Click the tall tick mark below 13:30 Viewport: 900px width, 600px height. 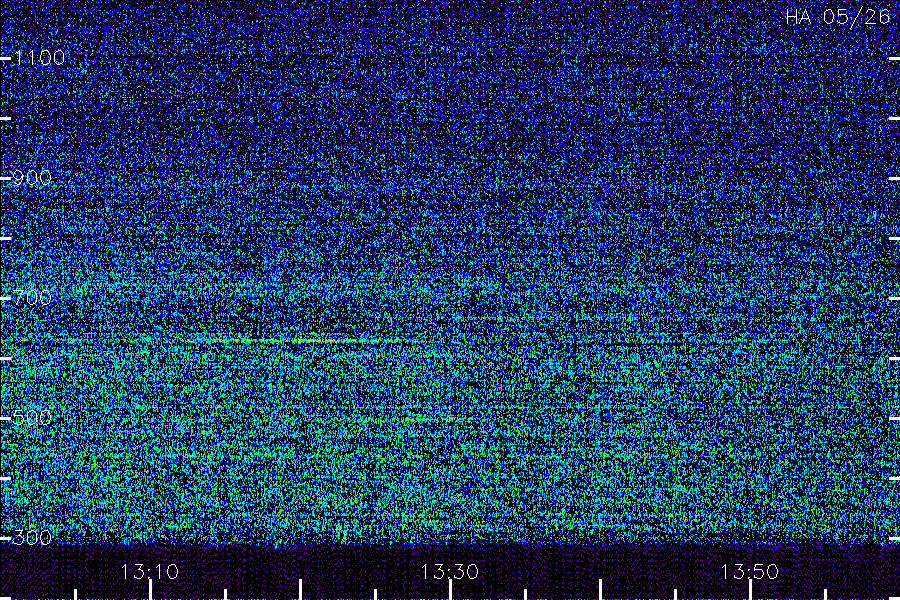[450, 590]
